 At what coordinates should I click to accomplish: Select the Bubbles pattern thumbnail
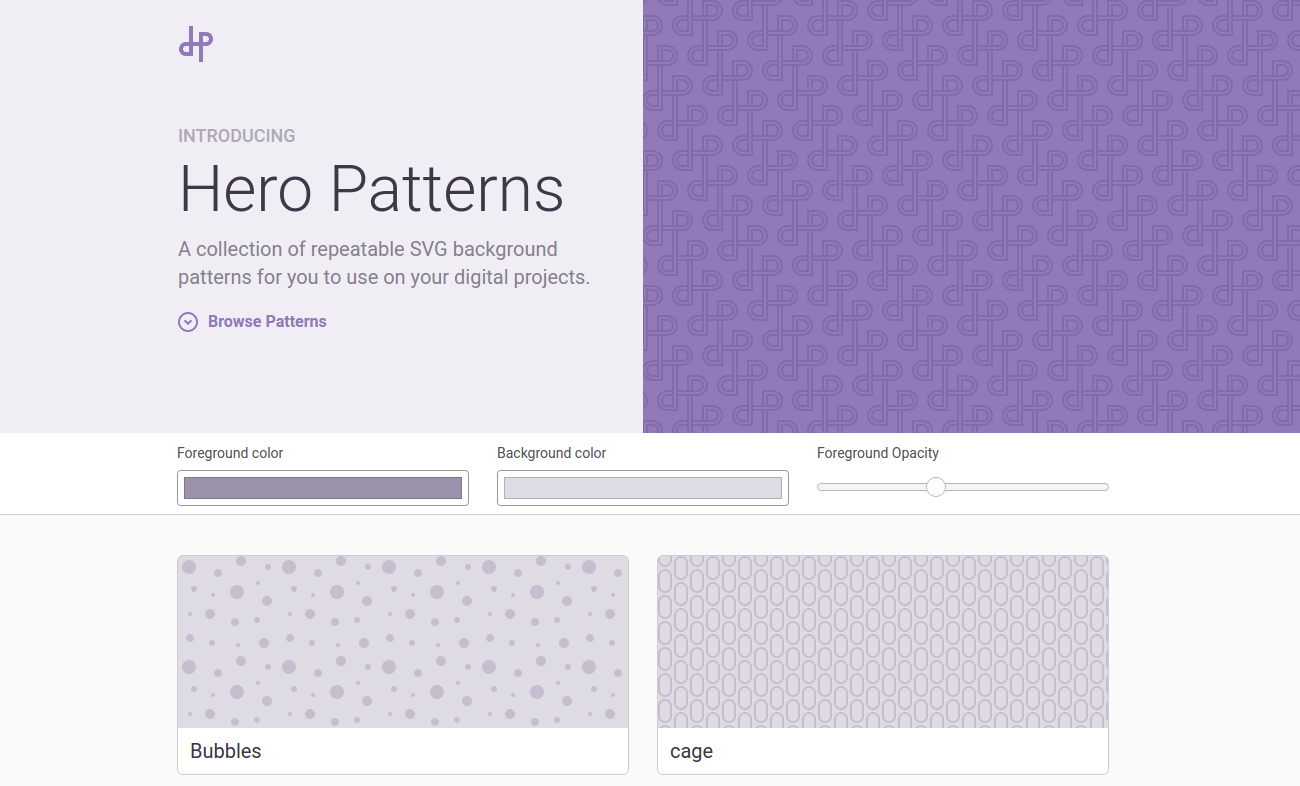[402, 641]
